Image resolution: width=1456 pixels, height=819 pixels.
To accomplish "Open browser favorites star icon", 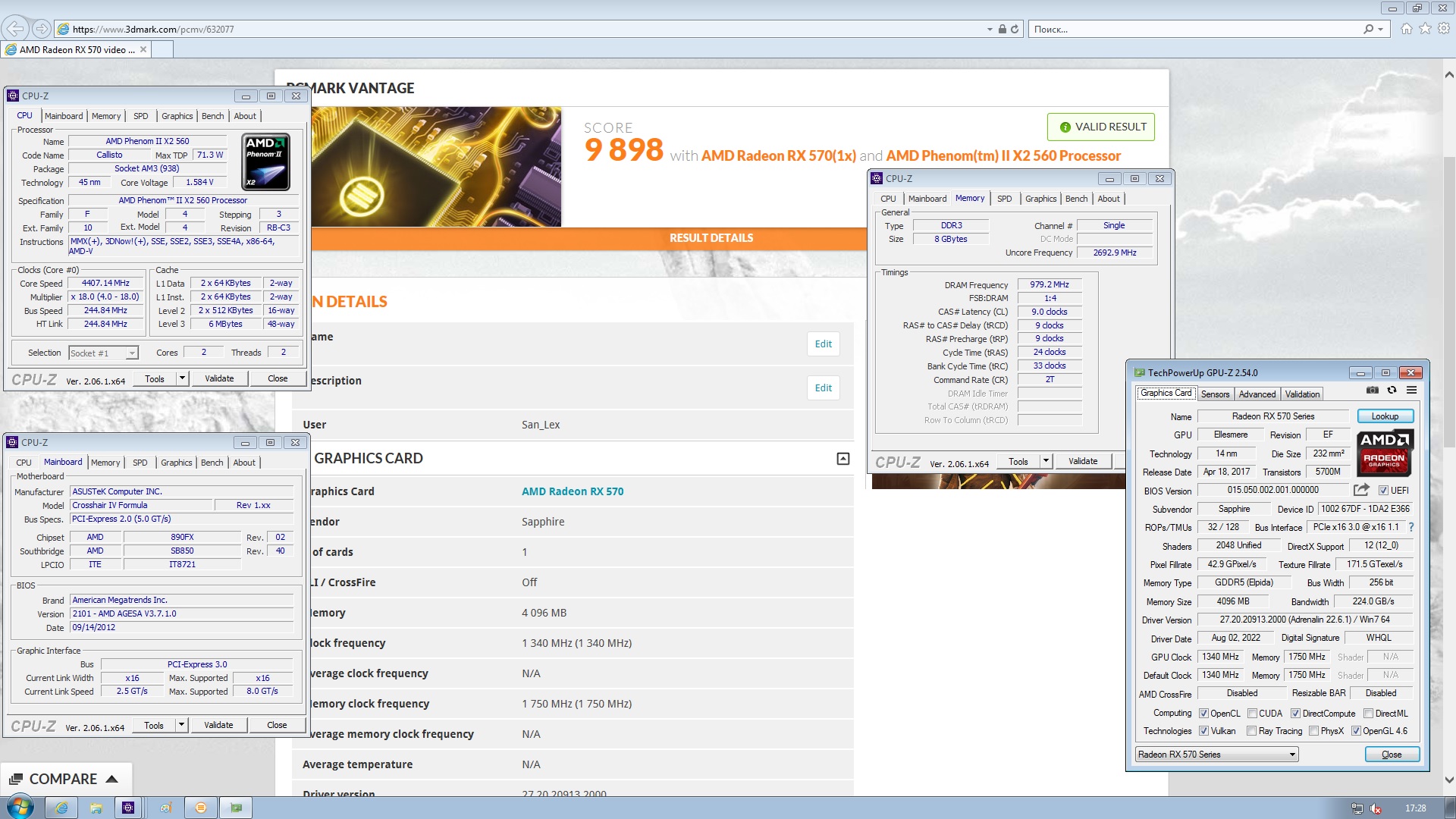I will pyautogui.click(x=1425, y=29).
